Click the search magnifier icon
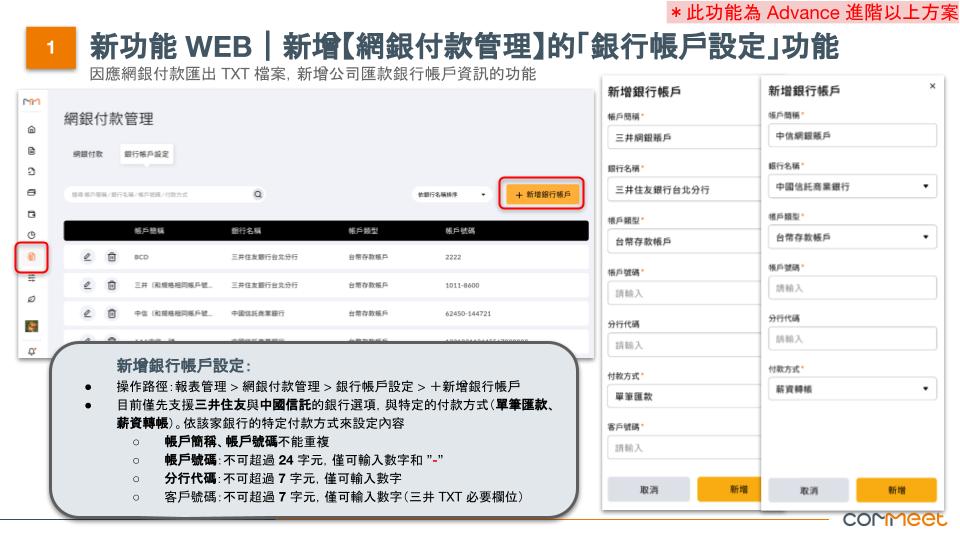This screenshot has width=960, height=540. [x=258, y=194]
